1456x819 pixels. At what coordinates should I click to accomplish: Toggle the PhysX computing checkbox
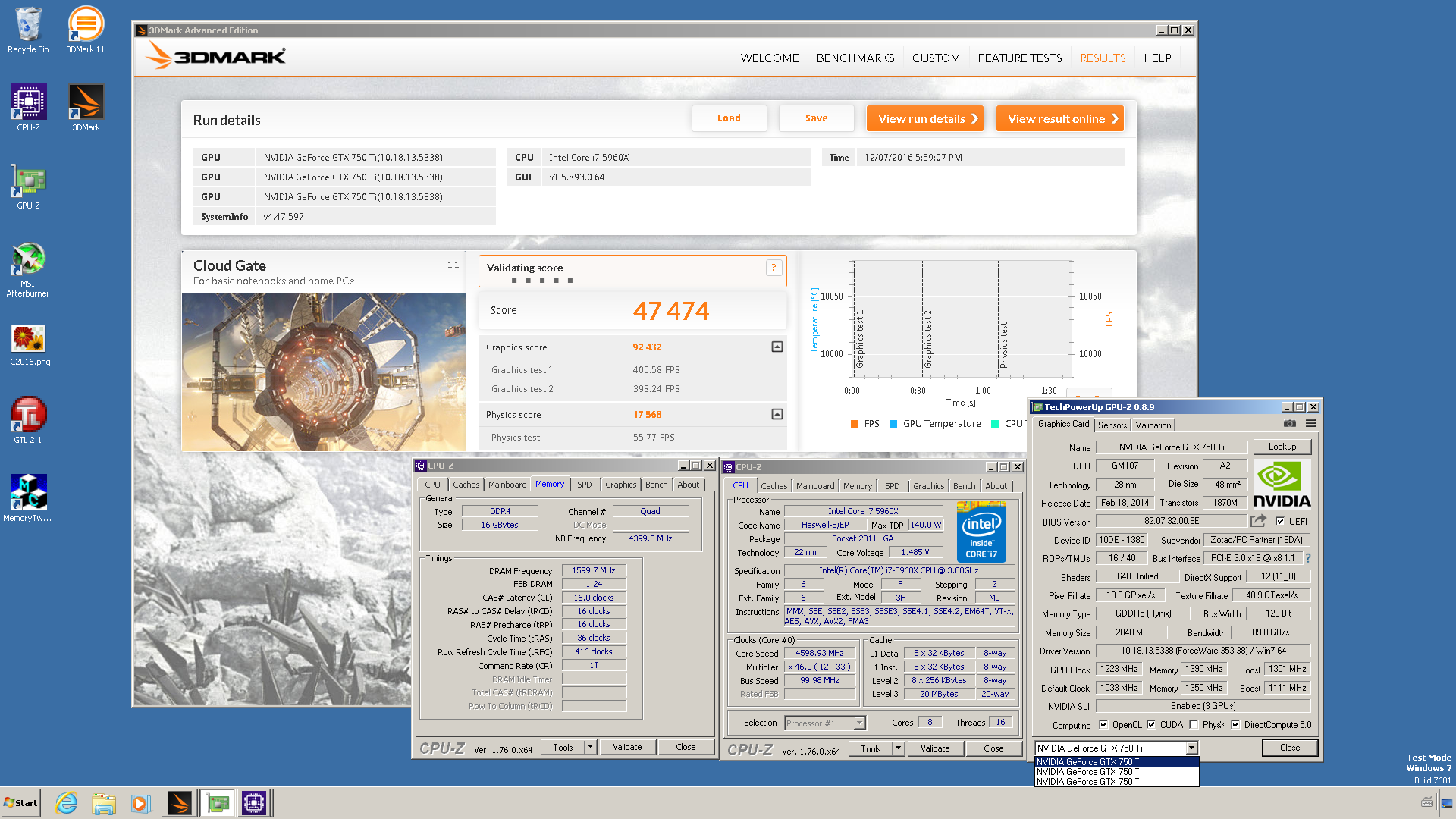(1194, 724)
